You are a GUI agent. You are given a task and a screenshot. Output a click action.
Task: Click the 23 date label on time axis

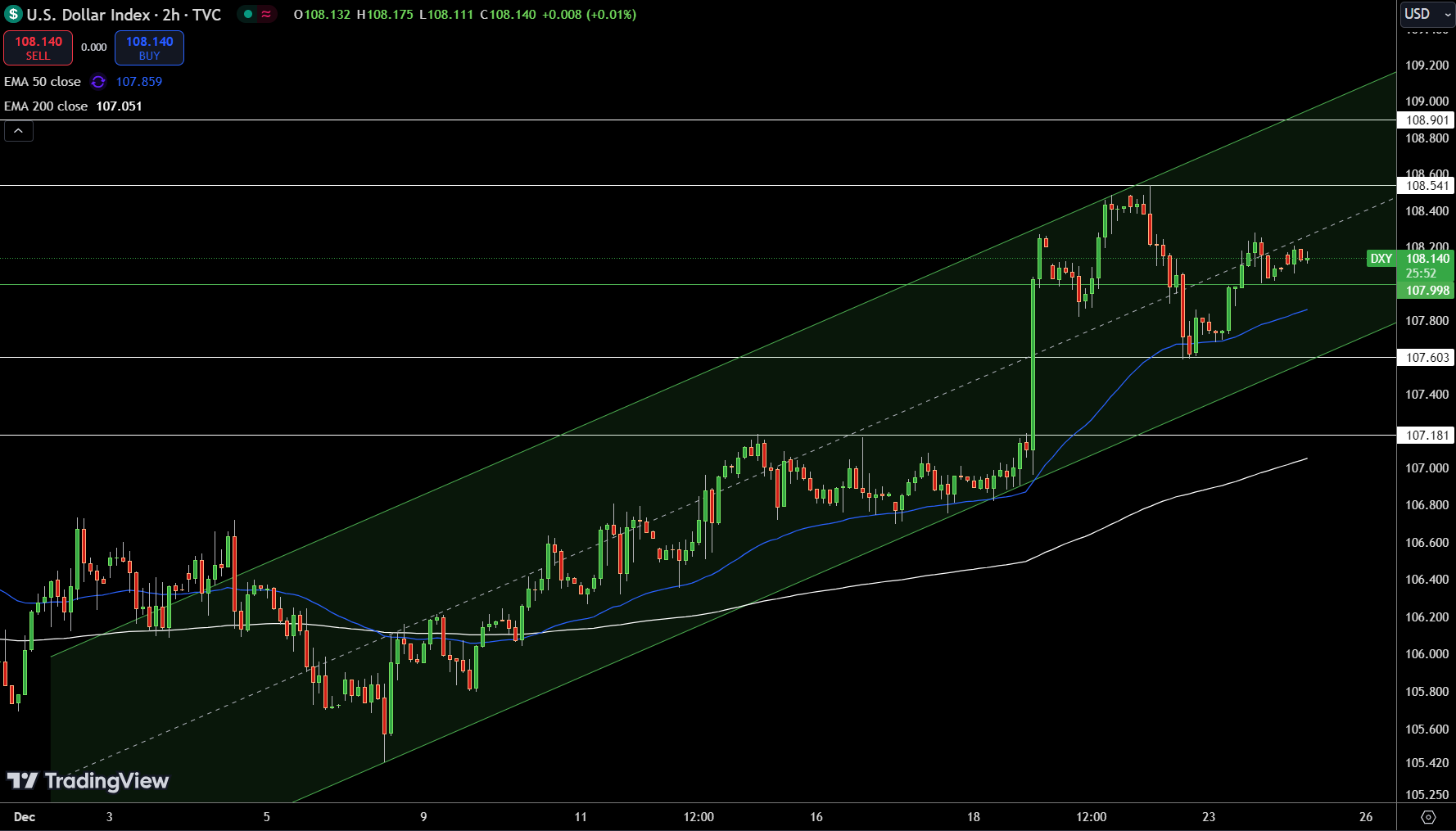[1209, 817]
